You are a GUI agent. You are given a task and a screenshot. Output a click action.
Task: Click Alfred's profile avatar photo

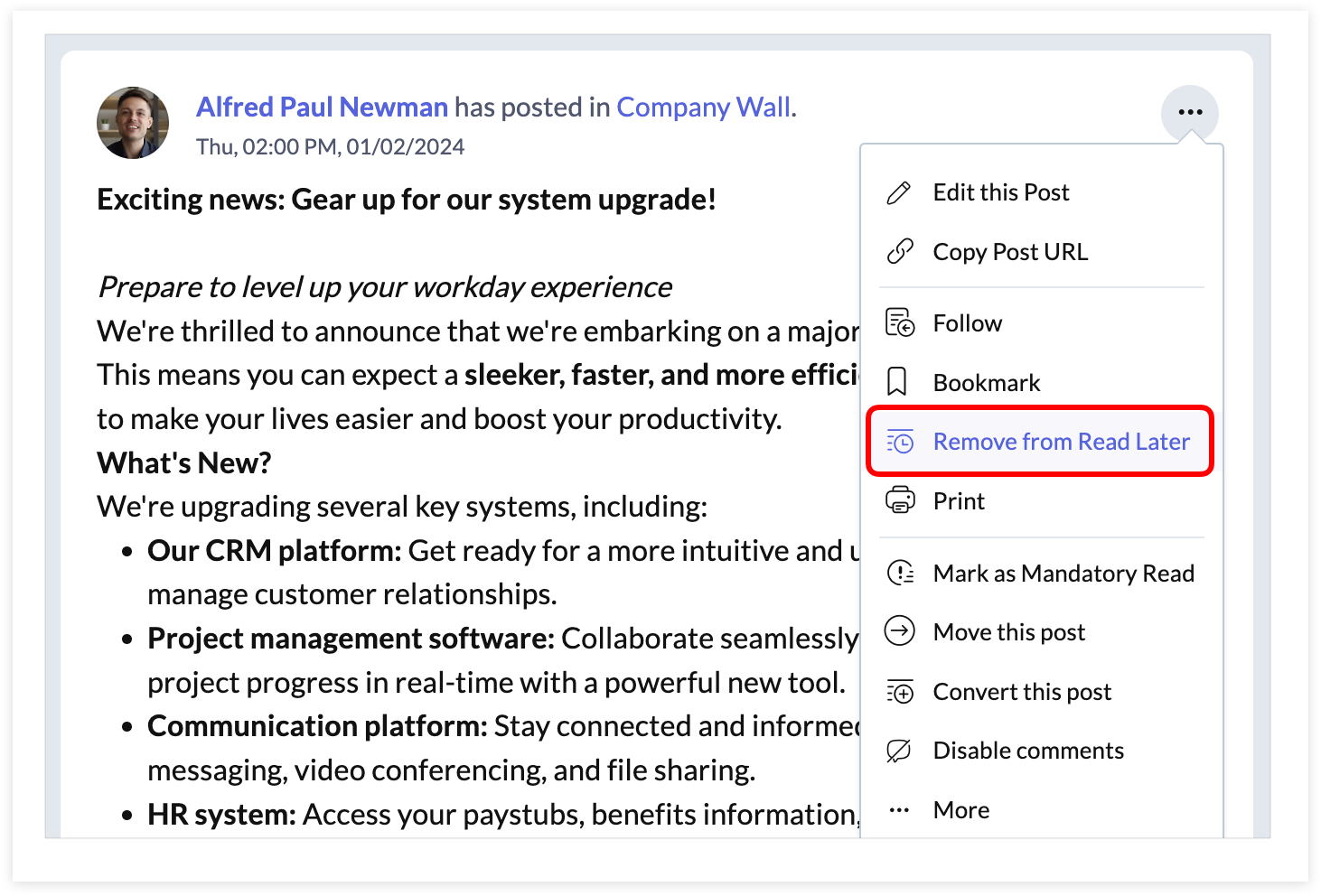pyautogui.click(x=133, y=123)
